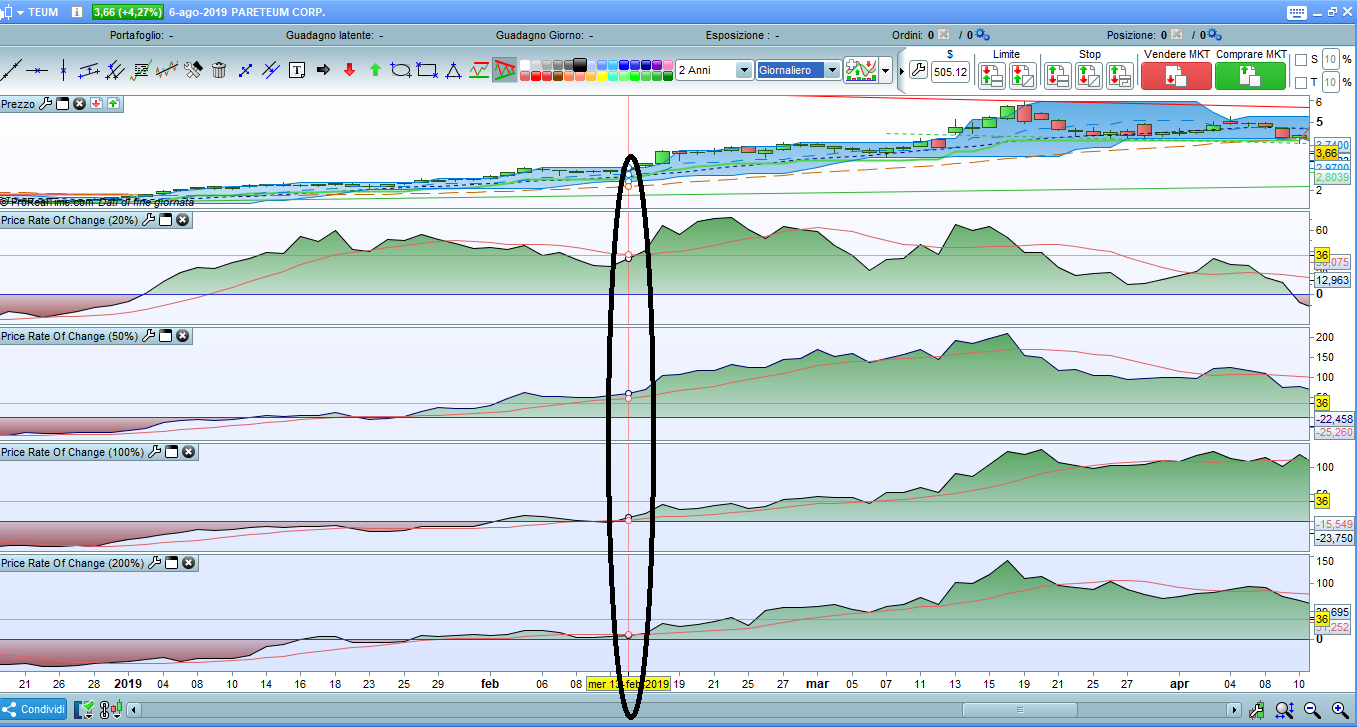Toggle the S percent checkbox
Viewport: 1357px width, 727px height.
(x=1300, y=59)
